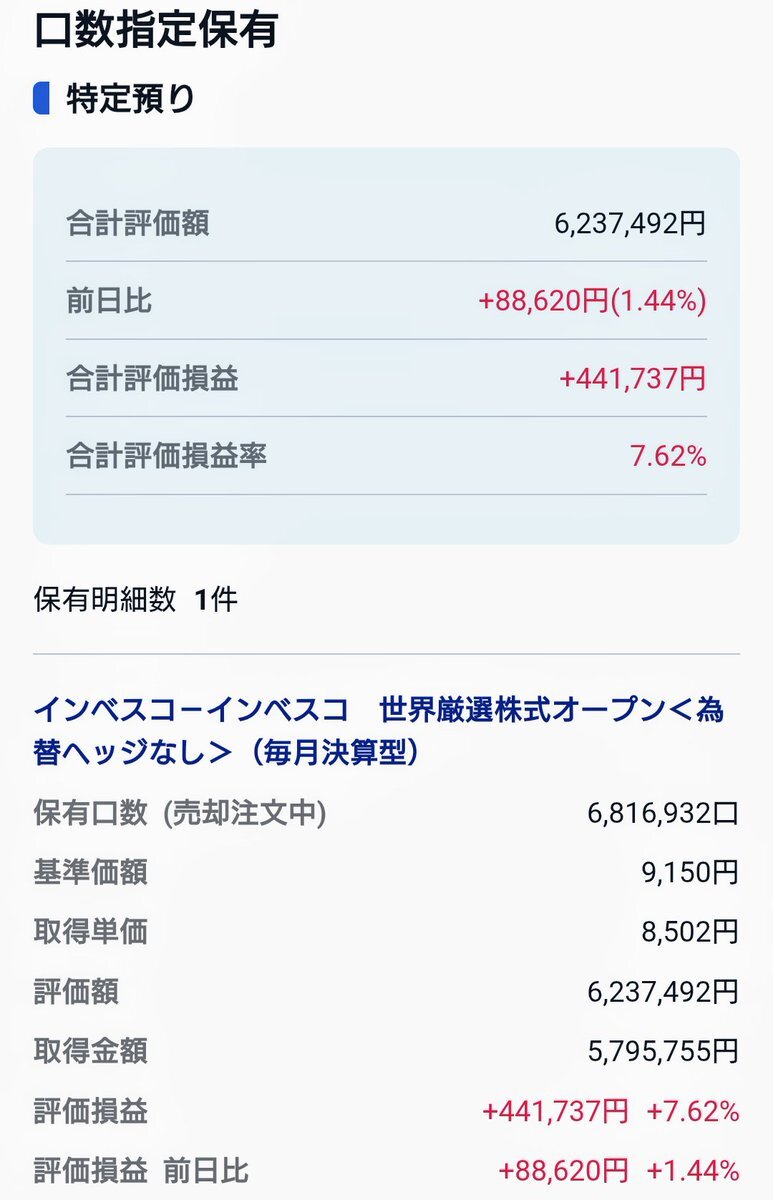Screen dimensions: 773x1200
Task: Tap the 評価損益 前日比 label
Action: coord(141,1170)
